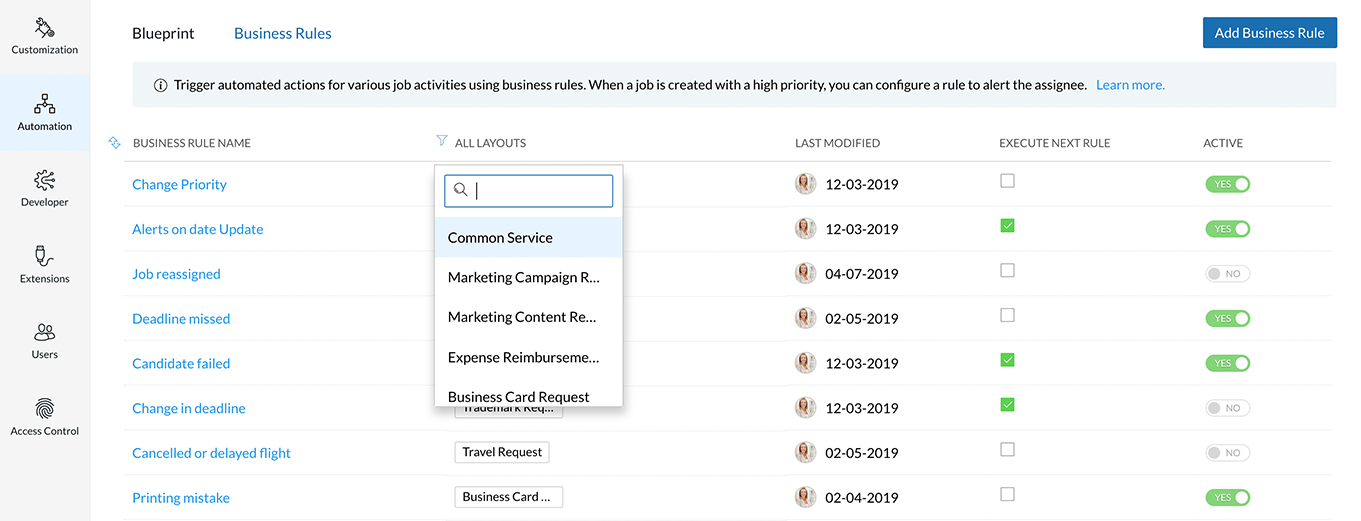
Task: Focus the layout search input field
Action: coord(540,190)
